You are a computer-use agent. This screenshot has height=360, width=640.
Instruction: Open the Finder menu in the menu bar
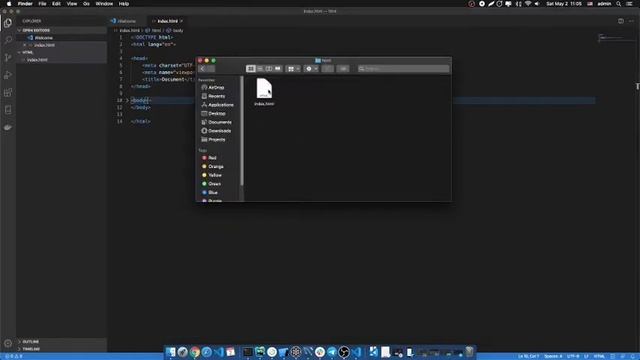point(25,4)
